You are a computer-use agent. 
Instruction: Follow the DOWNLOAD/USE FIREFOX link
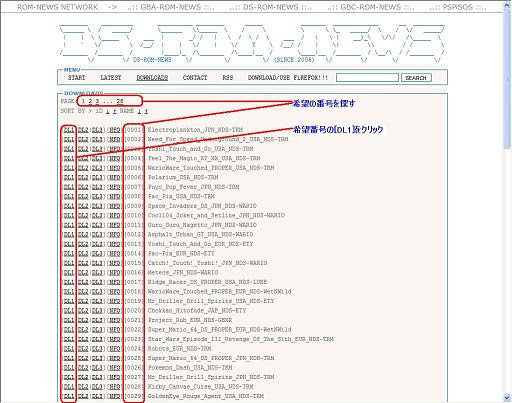[x=288, y=78]
